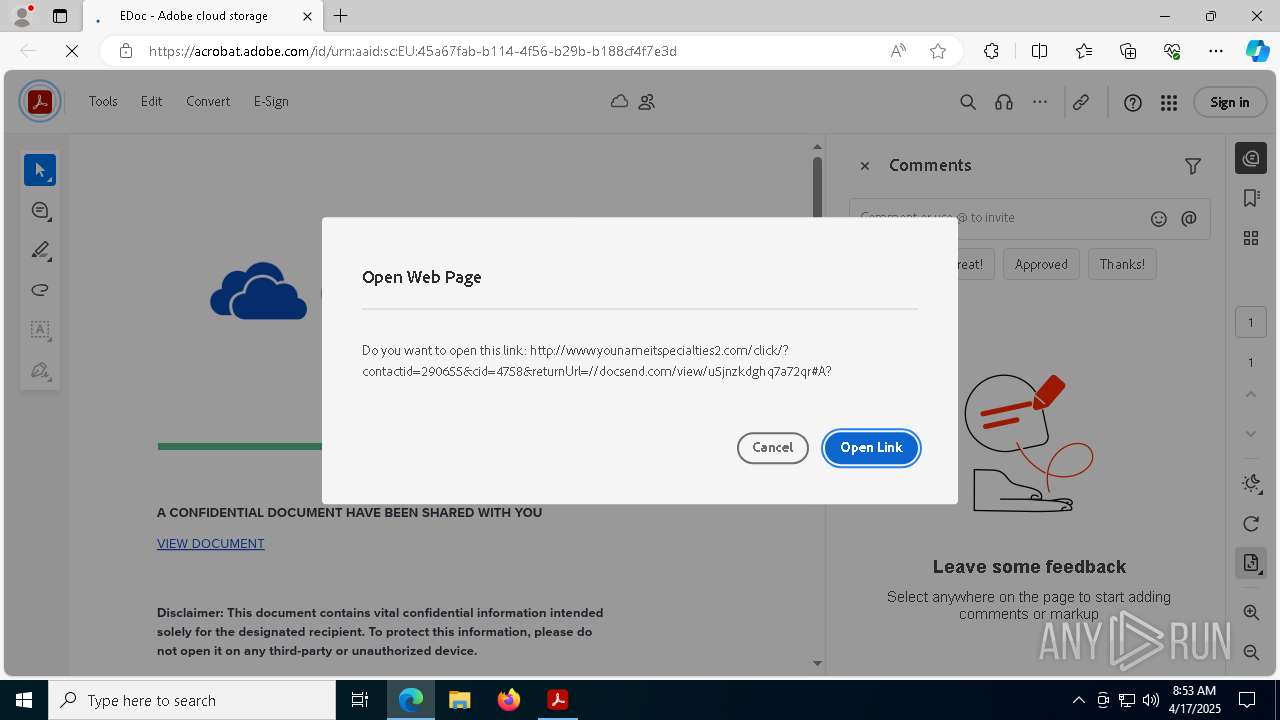This screenshot has width=1280, height=720.
Task: Click the taskbar search box
Action: 192,700
